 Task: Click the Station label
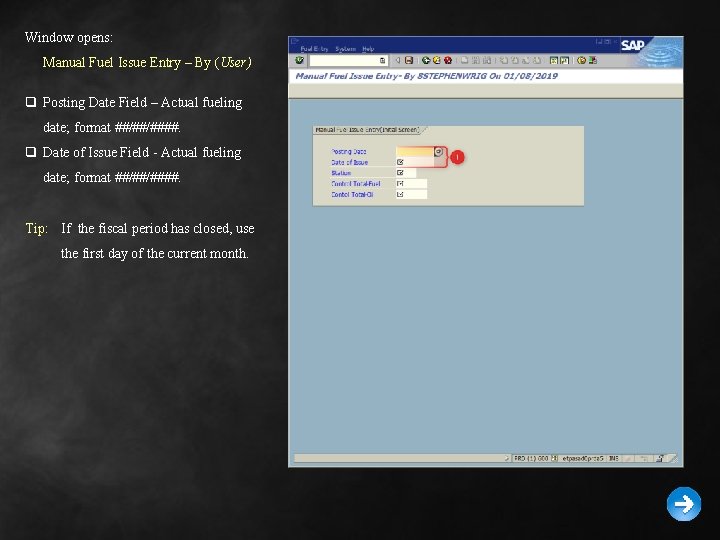tap(341, 173)
